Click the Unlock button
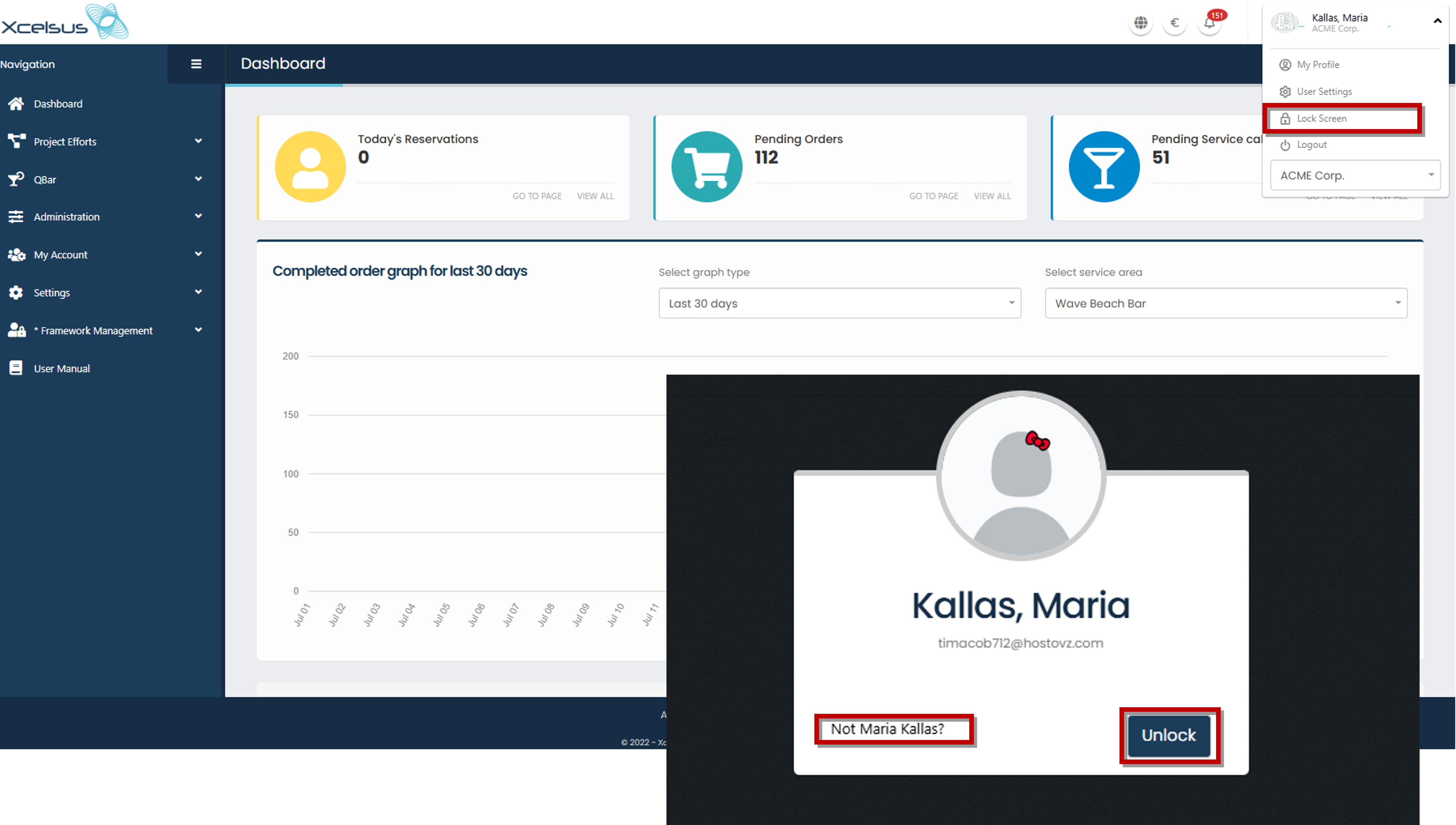This screenshot has width=1456, height=825. (1168, 735)
